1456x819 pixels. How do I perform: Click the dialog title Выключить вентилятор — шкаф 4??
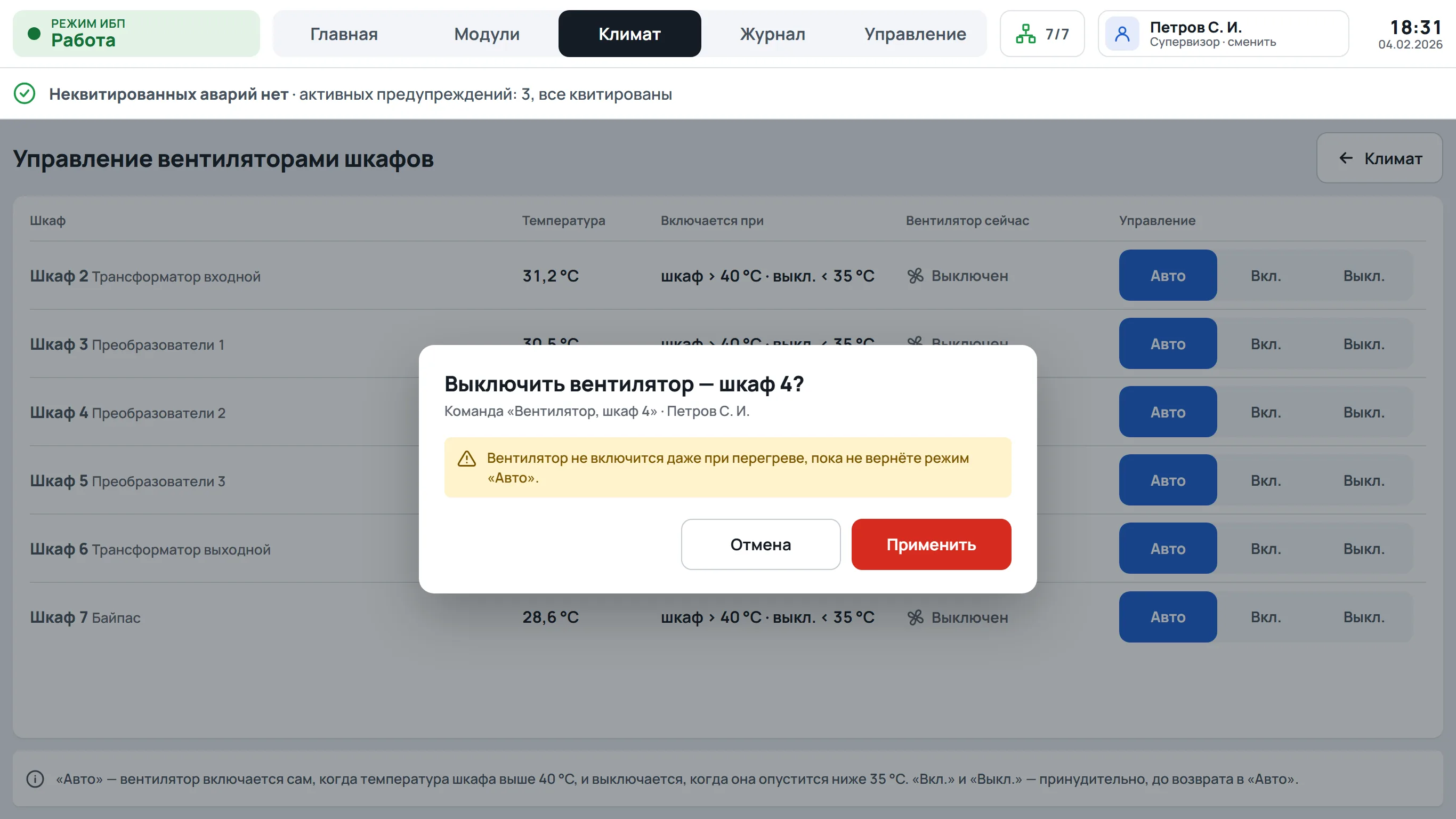624,384
